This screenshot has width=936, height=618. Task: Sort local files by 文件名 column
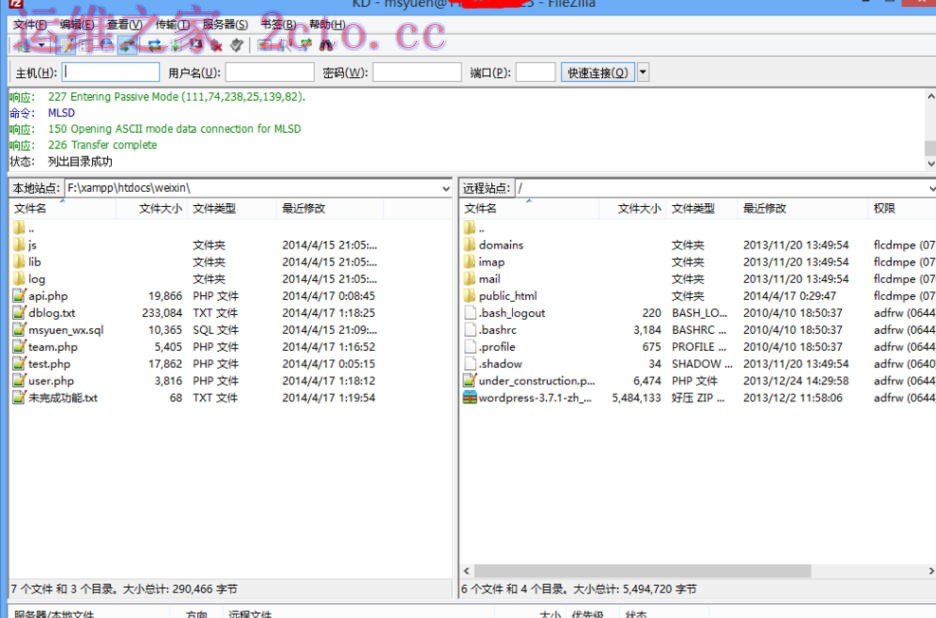[63, 208]
